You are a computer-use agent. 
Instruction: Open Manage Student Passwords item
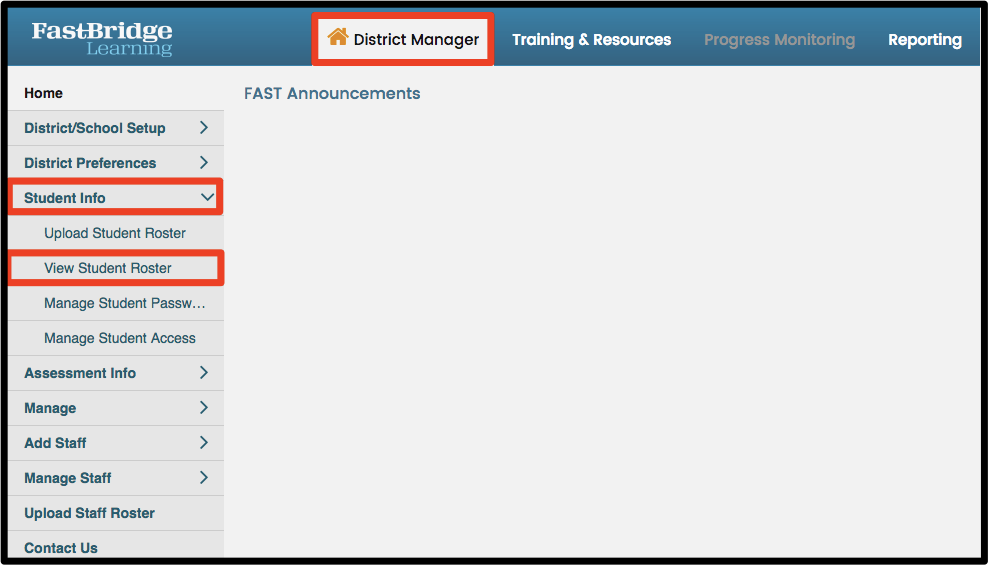116,303
